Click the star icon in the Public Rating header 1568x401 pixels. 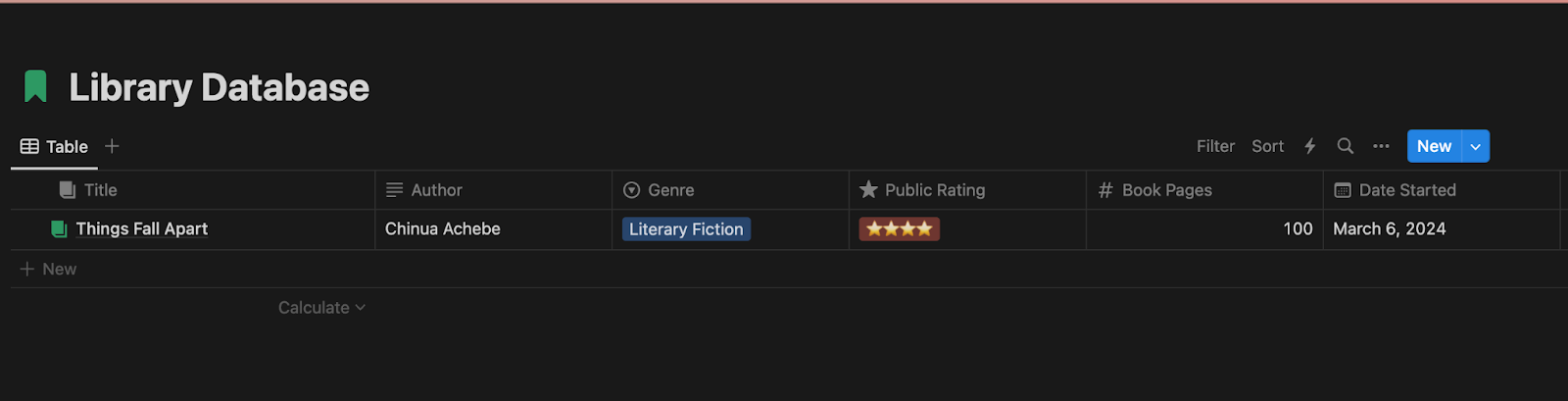point(868,190)
